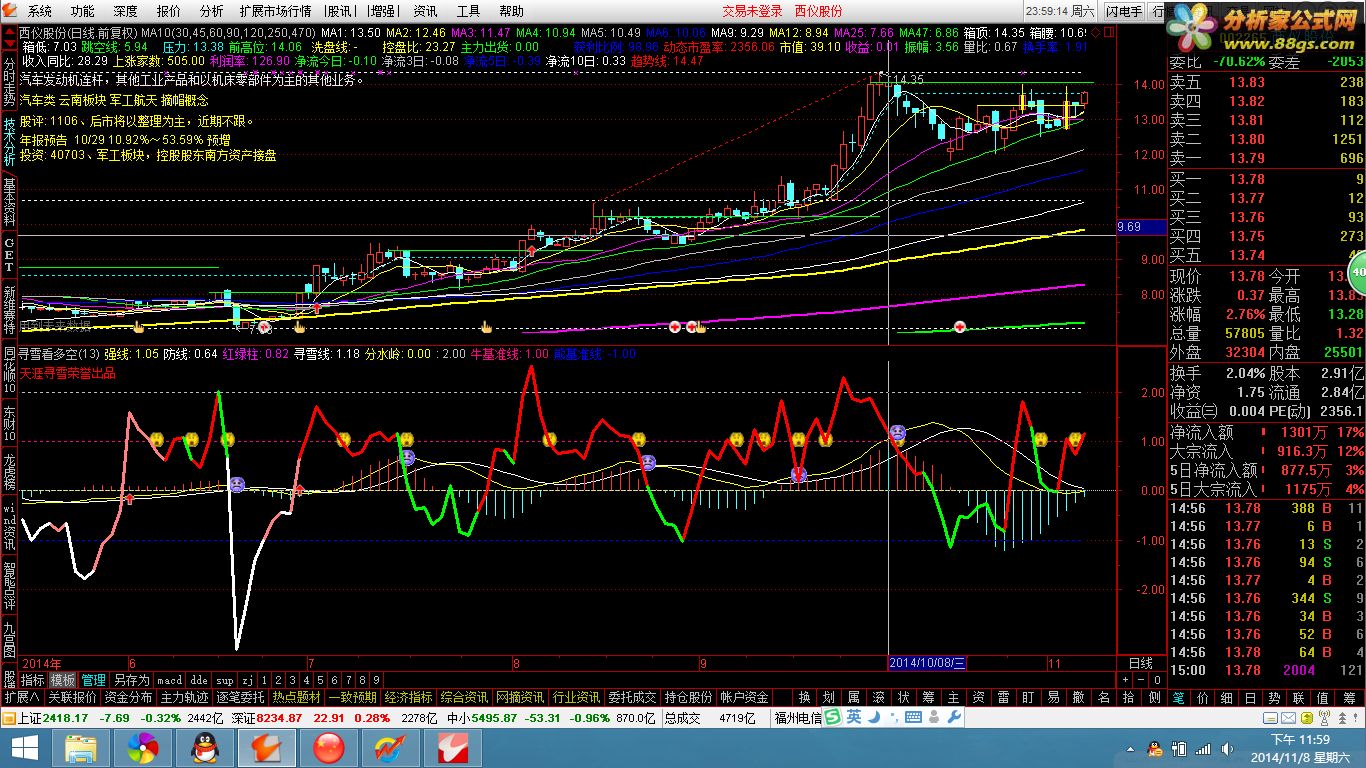
Task: Open the 系统 menu
Action: coord(40,11)
